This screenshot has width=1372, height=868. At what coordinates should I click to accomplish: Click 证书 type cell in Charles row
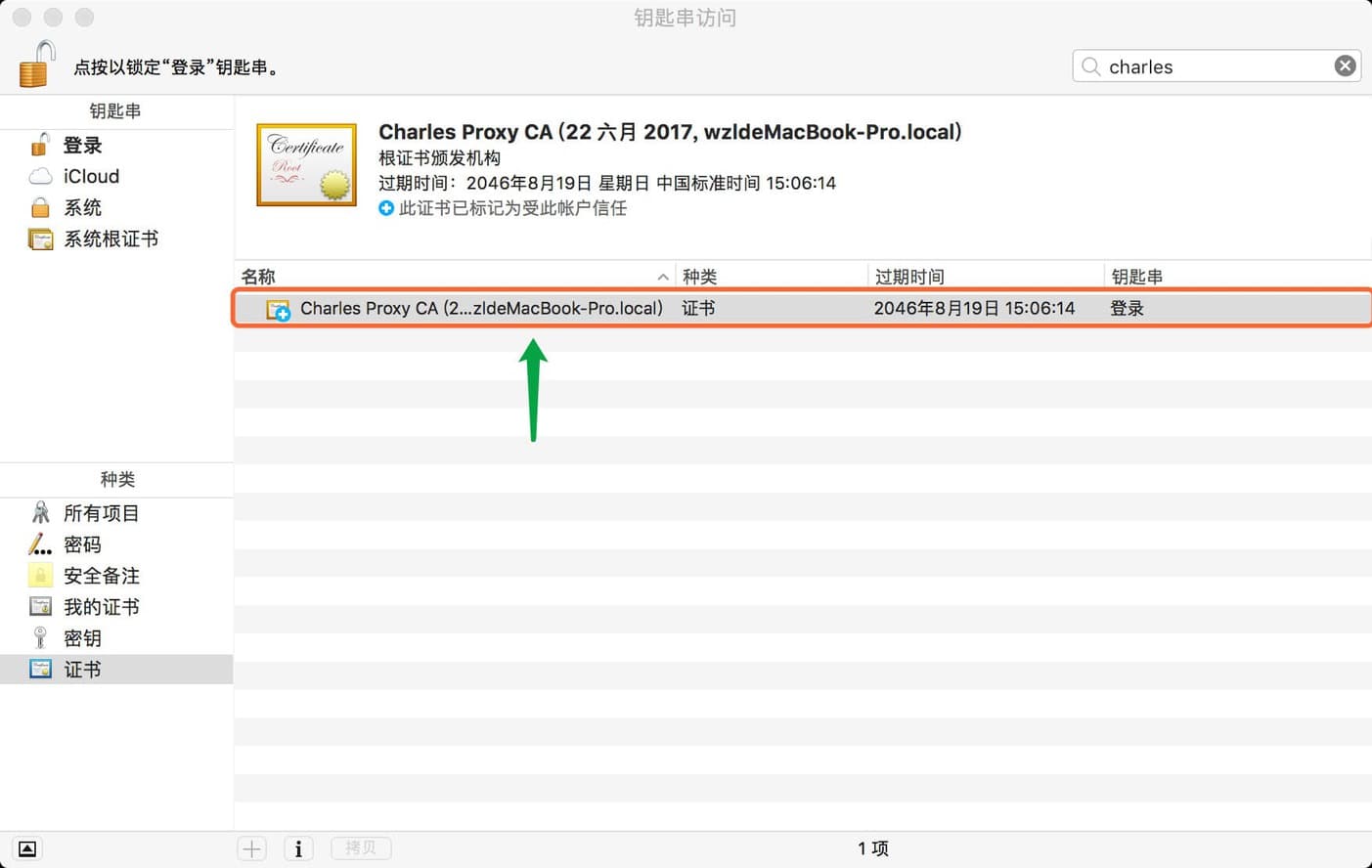point(698,308)
